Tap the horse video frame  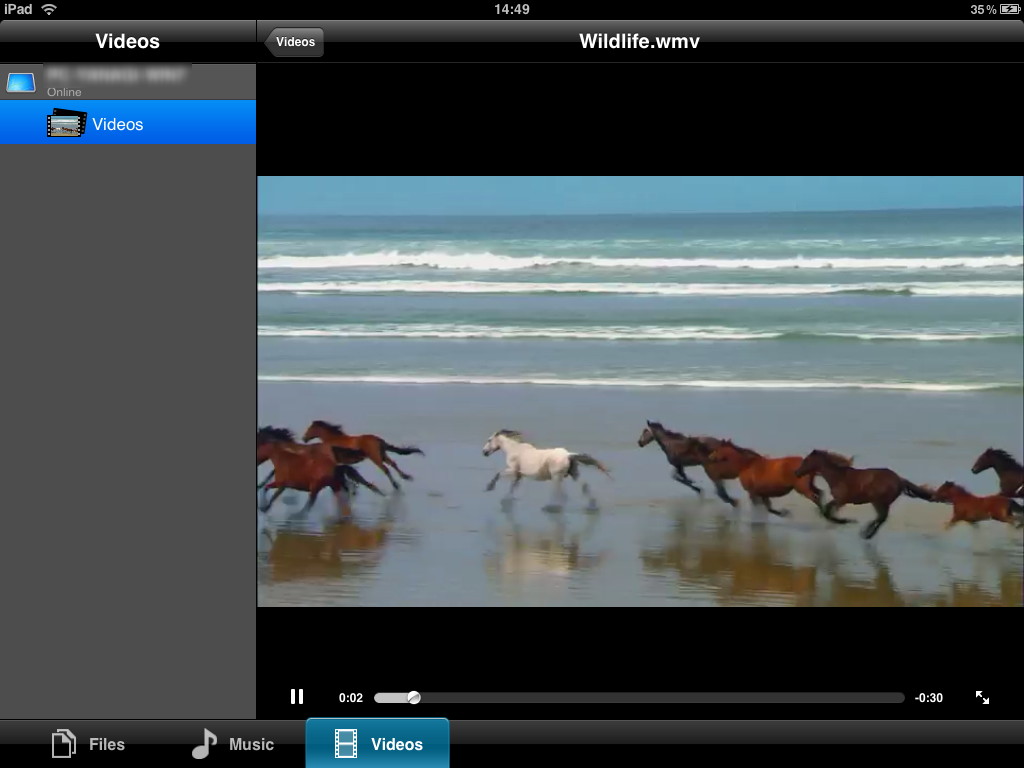[x=640, y=391]
